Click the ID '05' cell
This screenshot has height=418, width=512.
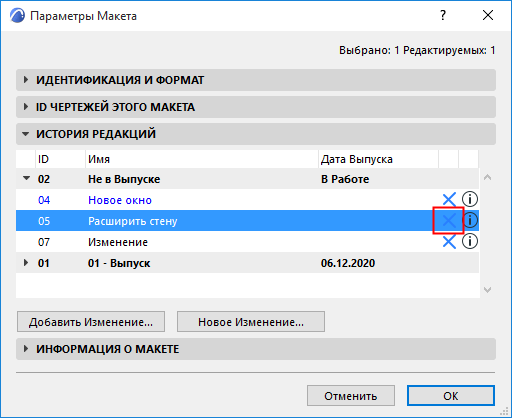[x=44, y=221]
